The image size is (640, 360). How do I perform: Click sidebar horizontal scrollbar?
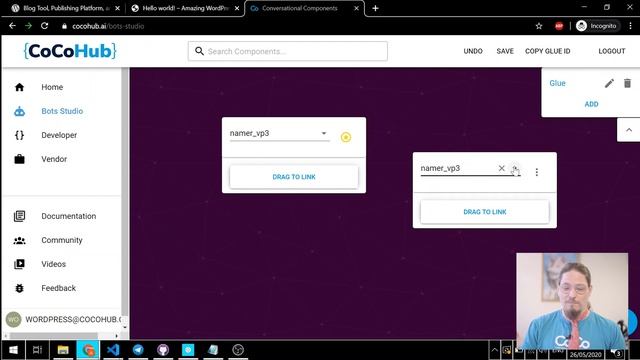(53, 336)
